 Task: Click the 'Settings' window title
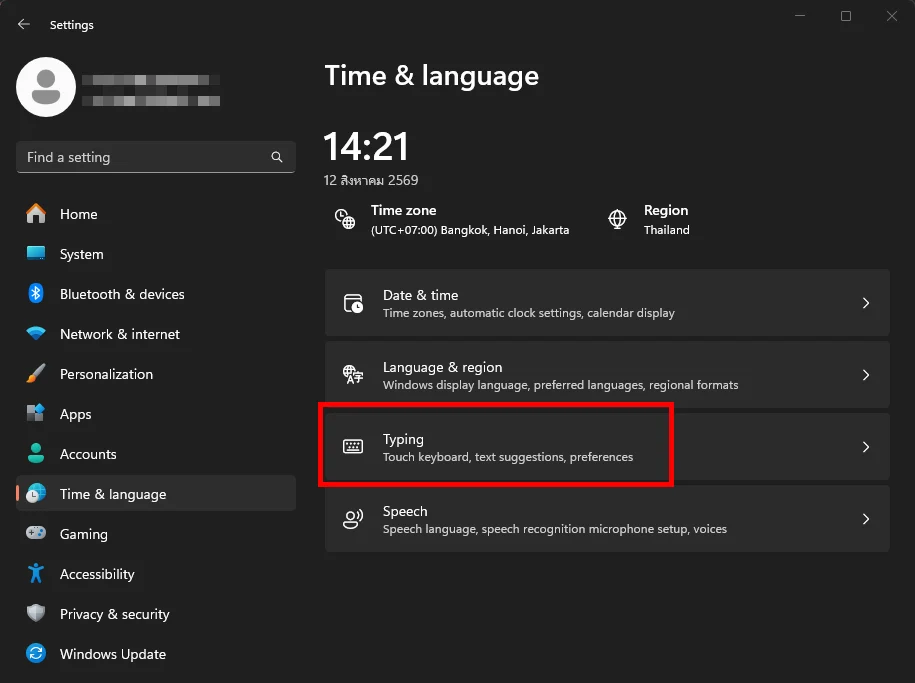click(72, 25)
